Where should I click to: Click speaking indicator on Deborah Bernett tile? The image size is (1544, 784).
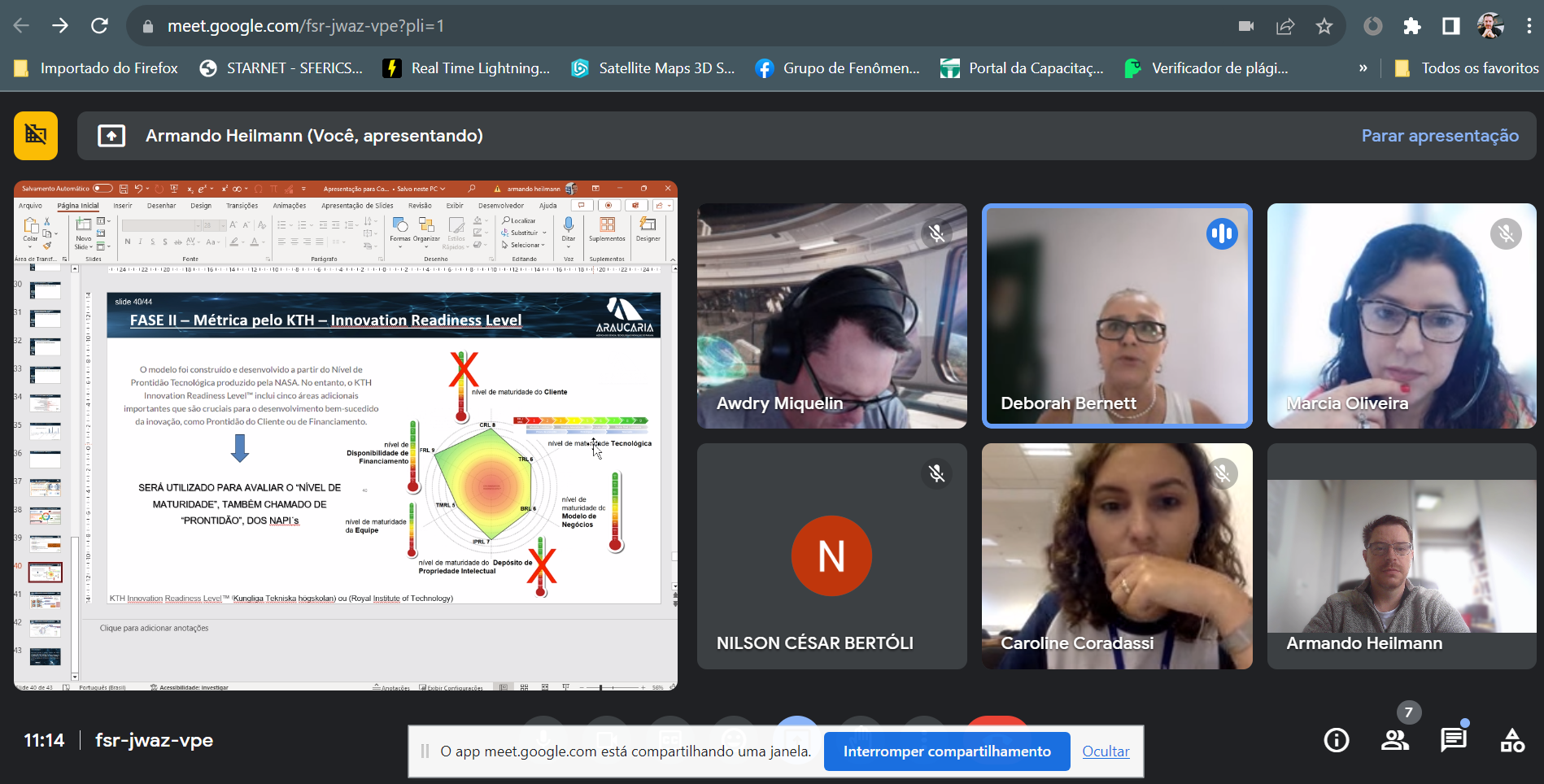(x=1222, y=234)
